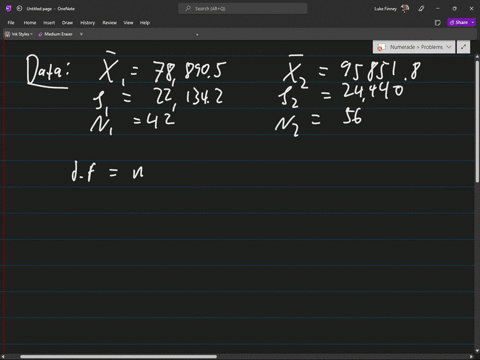Click scroll down arrow on vertical scrollbar
This screenshot has height=360, width=480.
click(477, 350)
